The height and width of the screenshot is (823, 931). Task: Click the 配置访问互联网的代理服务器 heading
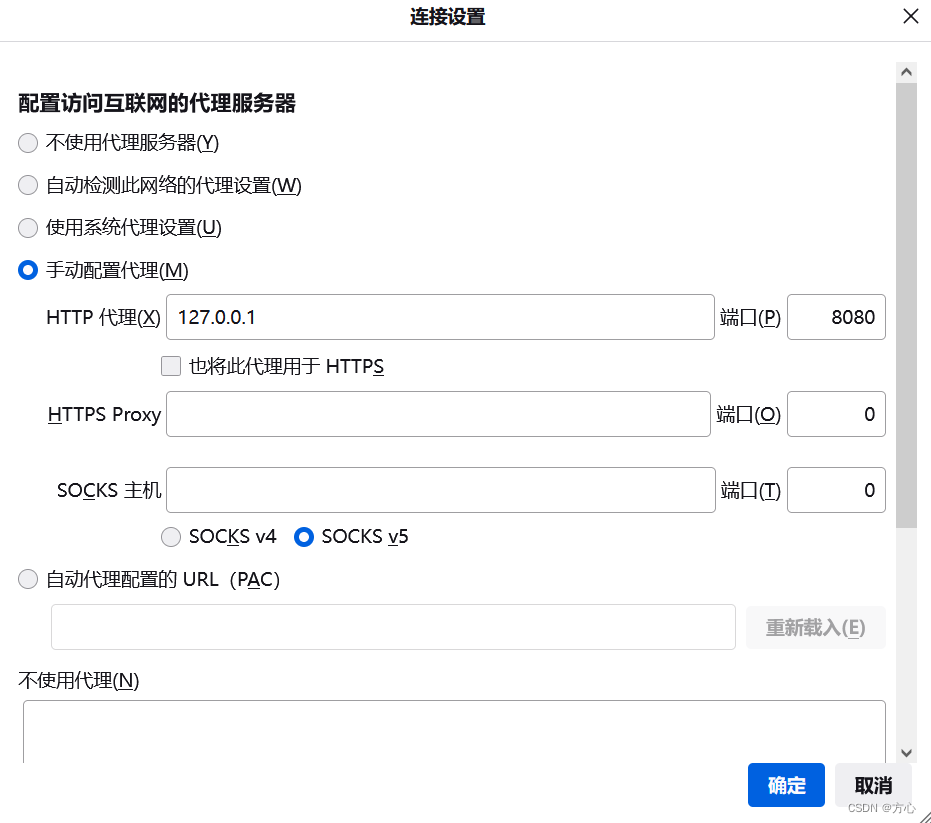[x=157, y=103]
